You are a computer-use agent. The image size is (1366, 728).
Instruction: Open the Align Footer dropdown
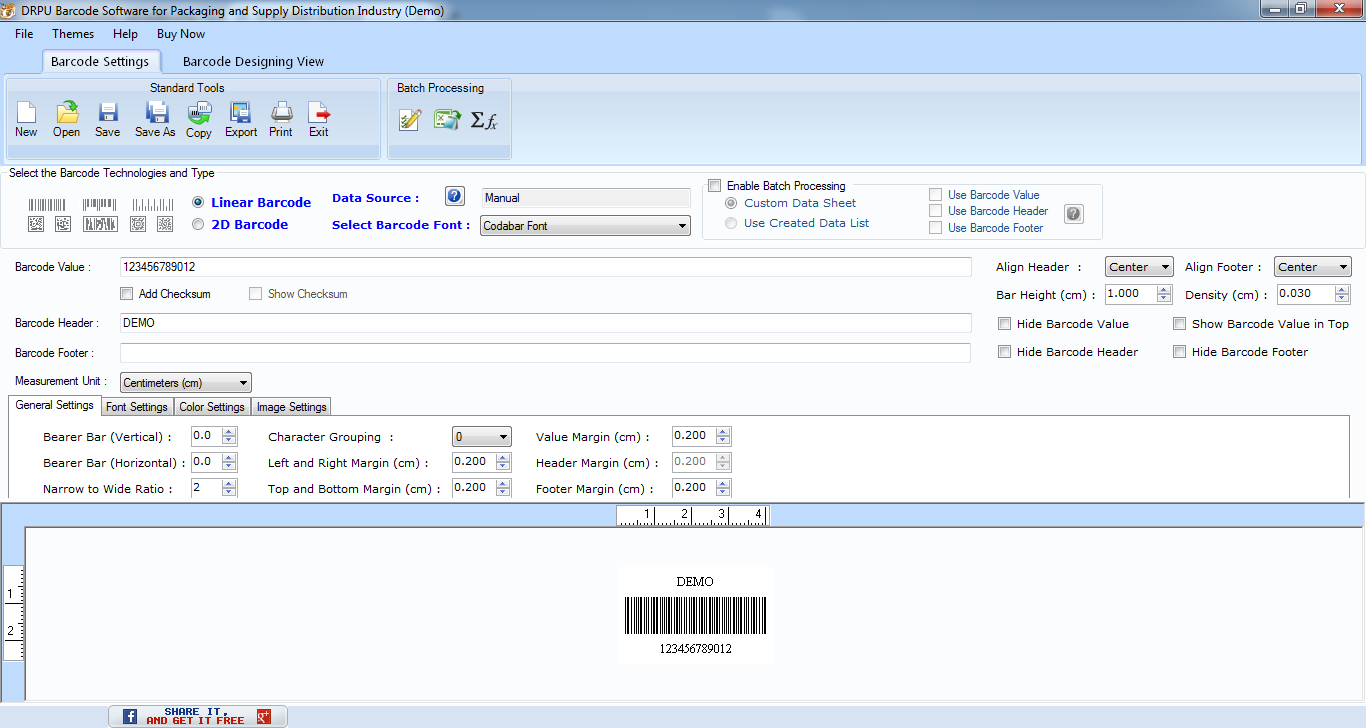coord(1312,267)
